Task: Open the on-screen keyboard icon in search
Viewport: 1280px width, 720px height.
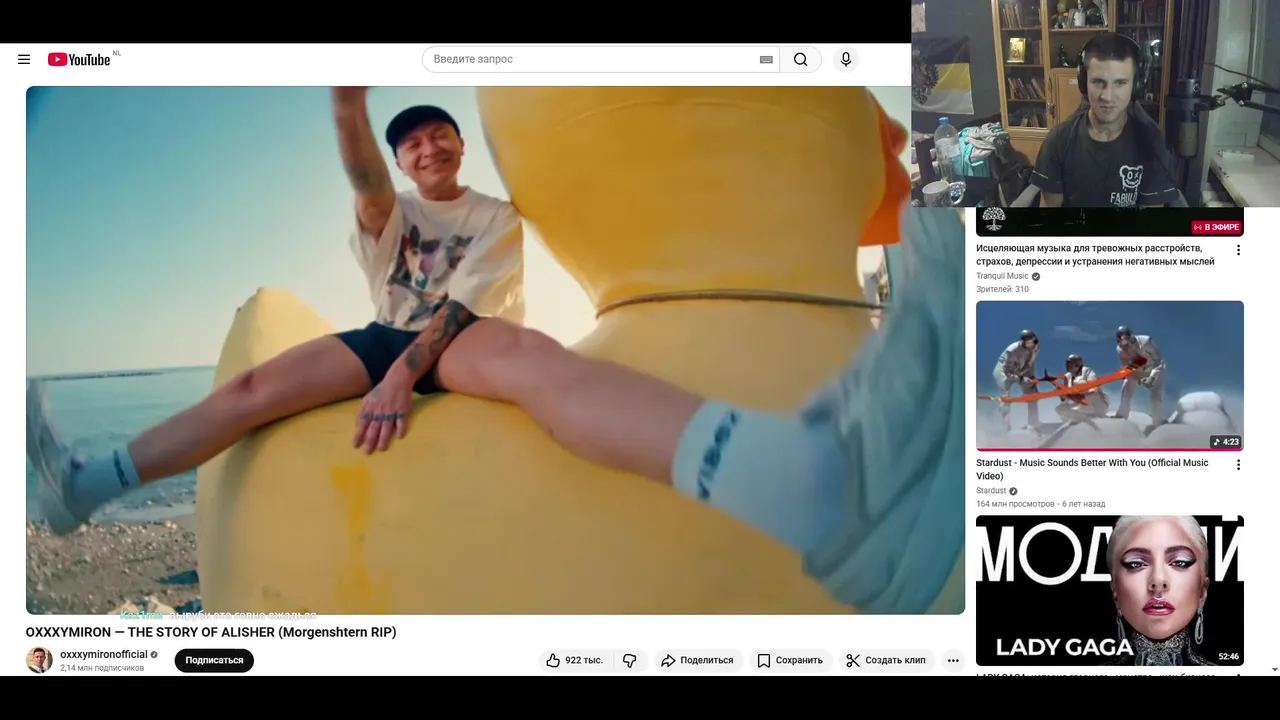Action: [766, 59]
